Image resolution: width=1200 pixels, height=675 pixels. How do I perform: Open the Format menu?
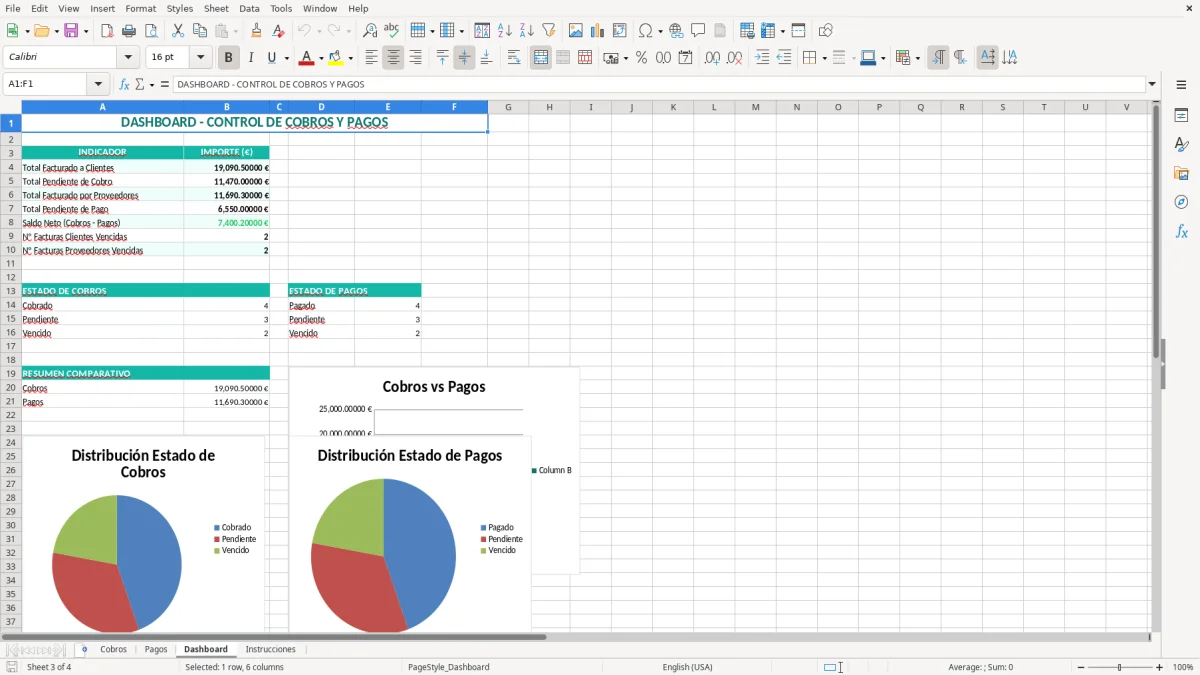point(141,8)
